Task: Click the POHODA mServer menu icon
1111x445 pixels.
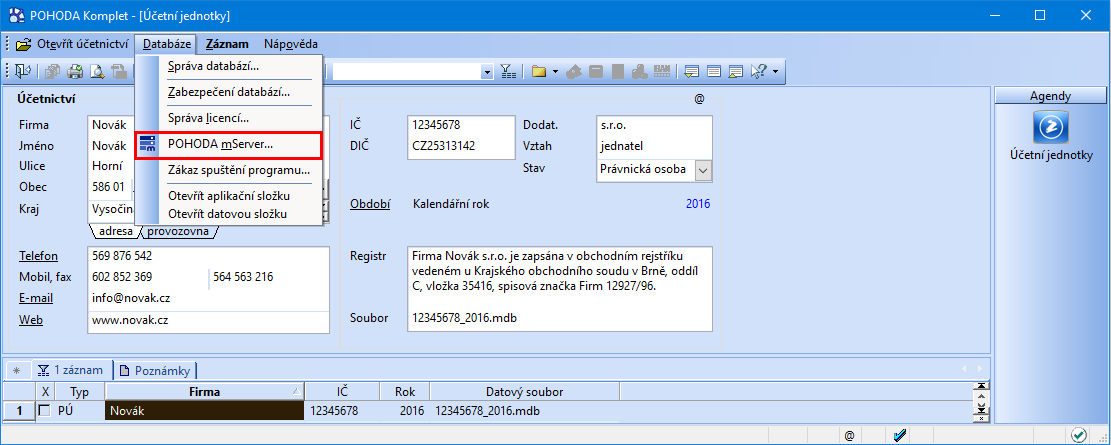Action: coord(147,144)
